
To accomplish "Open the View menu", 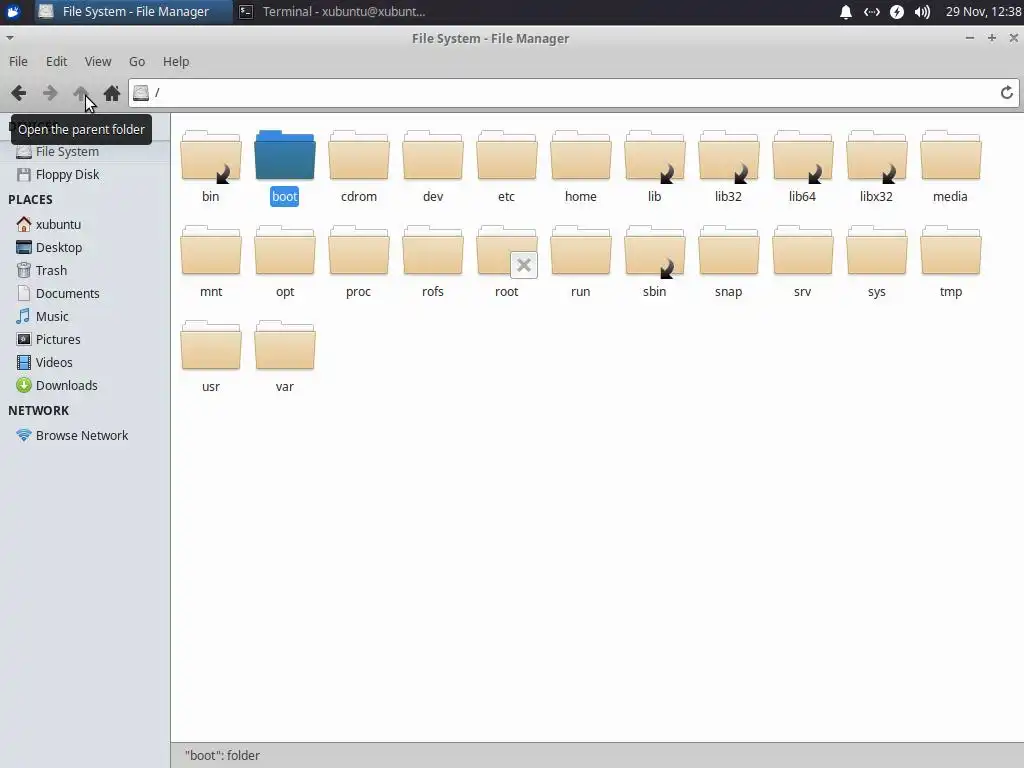I will [97, 61].
